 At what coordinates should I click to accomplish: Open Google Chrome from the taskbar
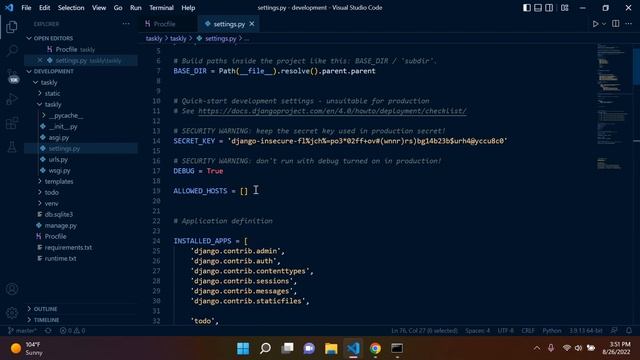375,349
